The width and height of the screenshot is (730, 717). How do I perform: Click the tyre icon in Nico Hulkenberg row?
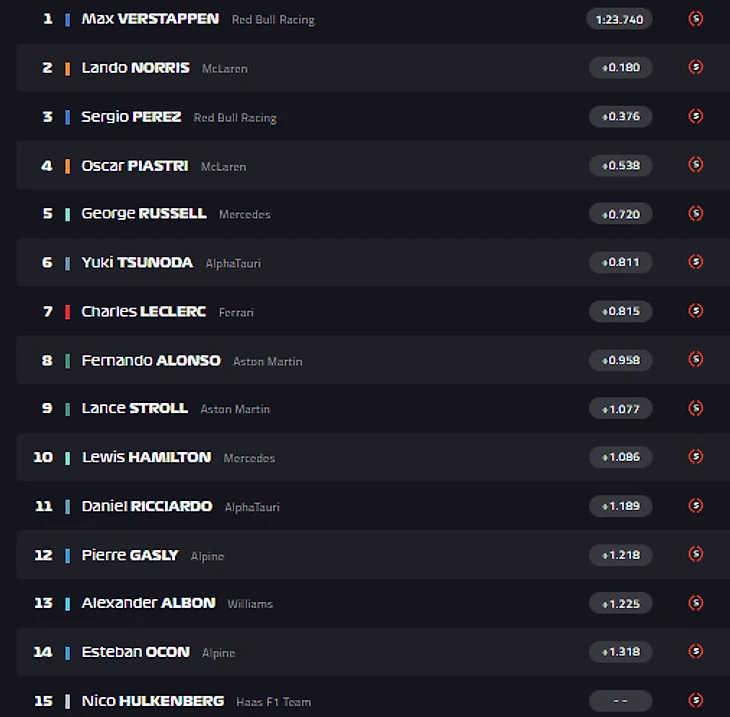(696, 700)
